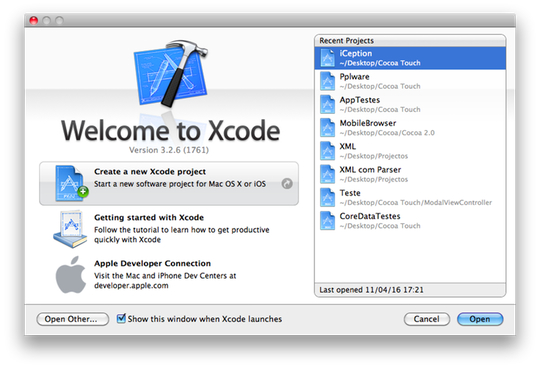540x369 pixels.
Task: Click the developer.apple.com text
Action: click(131, 286)
